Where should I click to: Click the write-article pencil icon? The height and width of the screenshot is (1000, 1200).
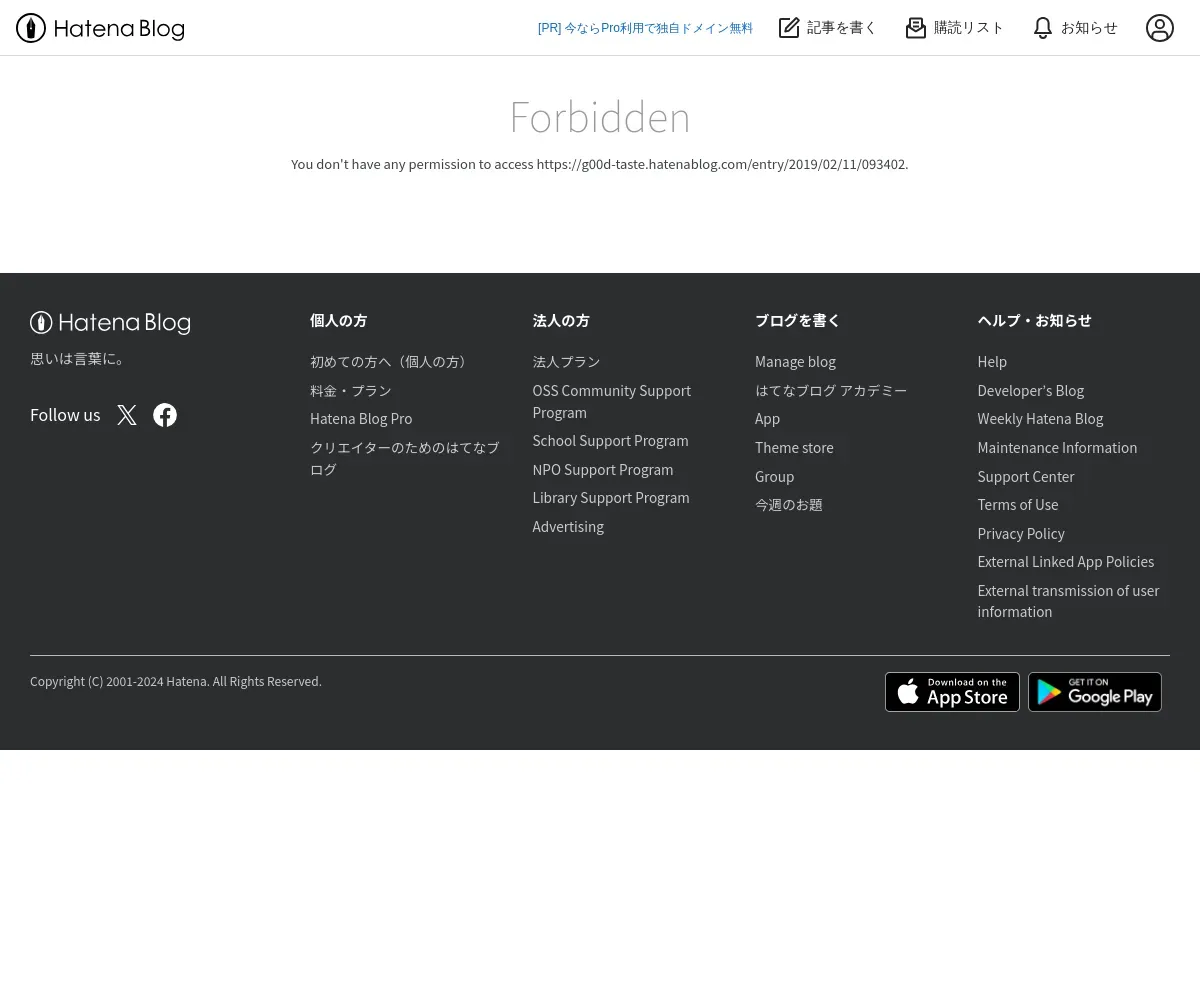point(789,28)
